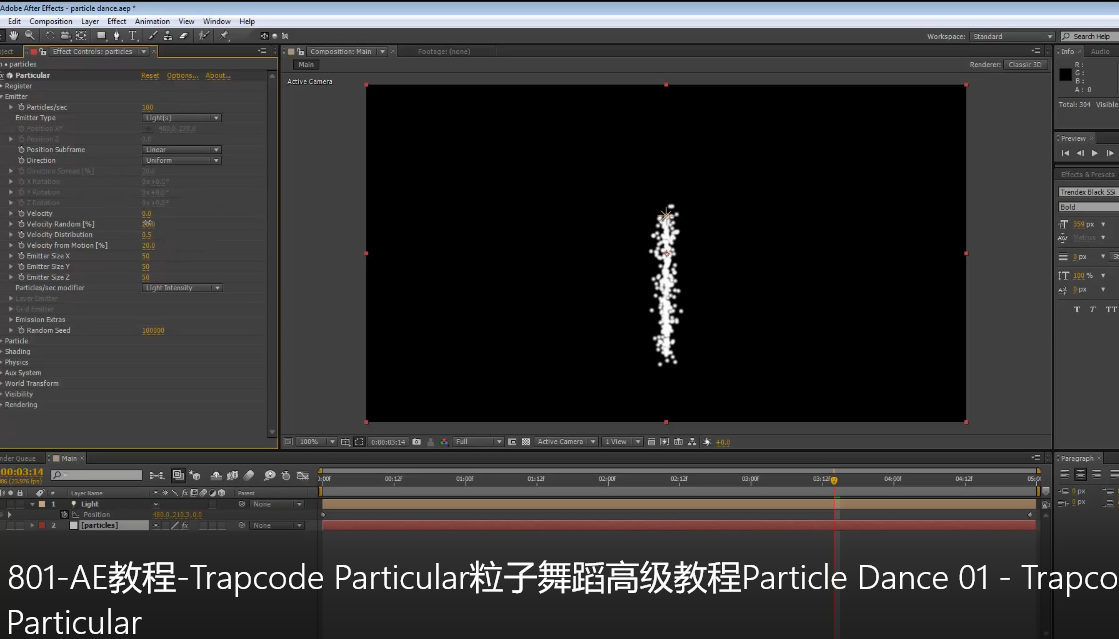
Task: Toggle the Region of Interest button
Action: tap(512, 442)
